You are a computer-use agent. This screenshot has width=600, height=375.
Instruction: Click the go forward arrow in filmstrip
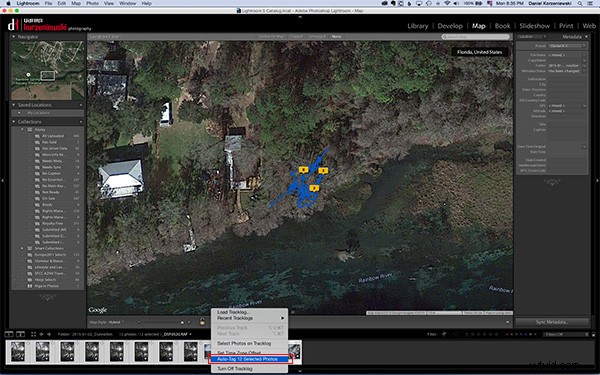[49, 334]
